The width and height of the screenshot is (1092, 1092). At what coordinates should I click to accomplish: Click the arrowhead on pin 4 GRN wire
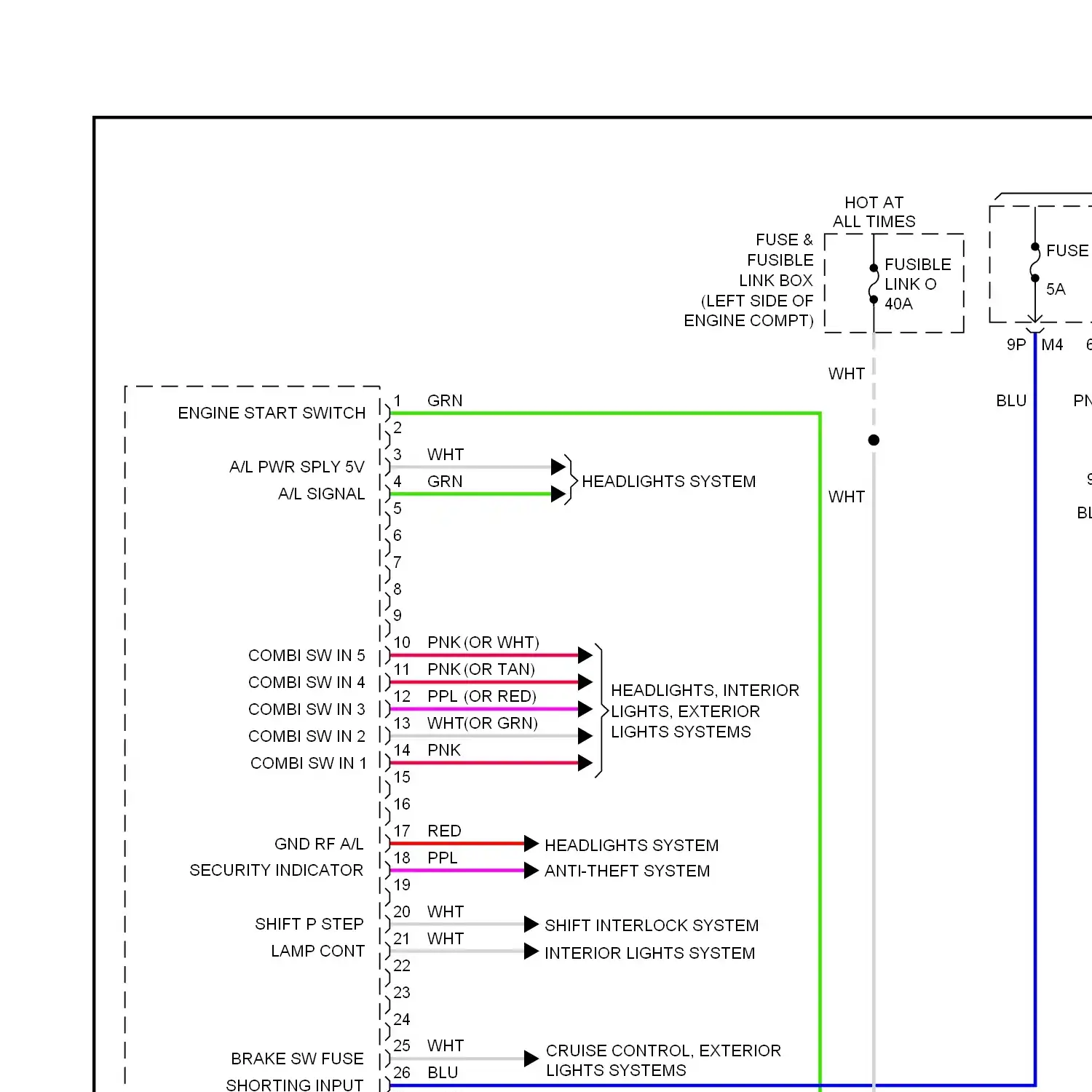[558, 494]
